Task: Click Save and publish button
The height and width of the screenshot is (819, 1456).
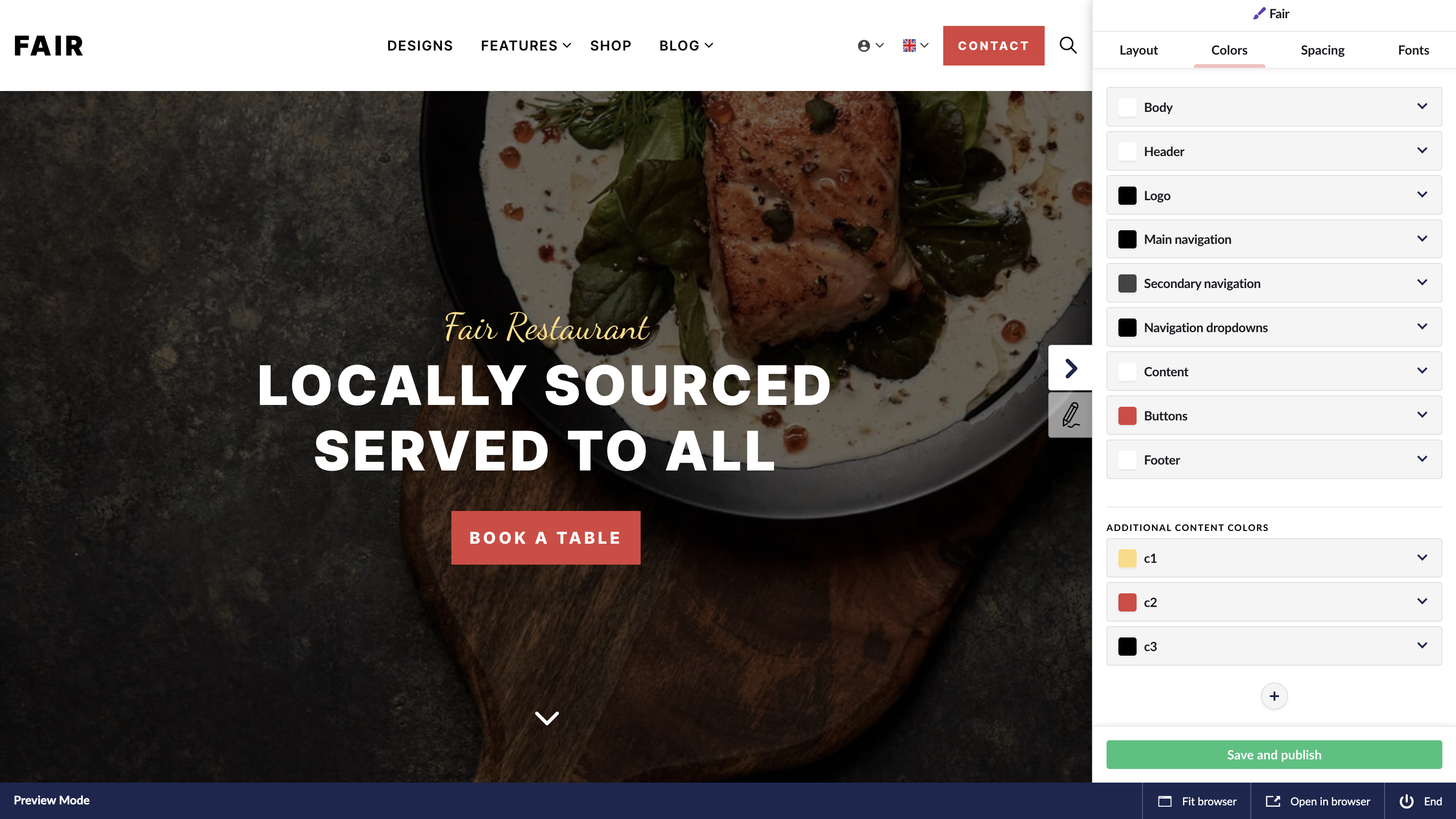Action: (1274, 754)
